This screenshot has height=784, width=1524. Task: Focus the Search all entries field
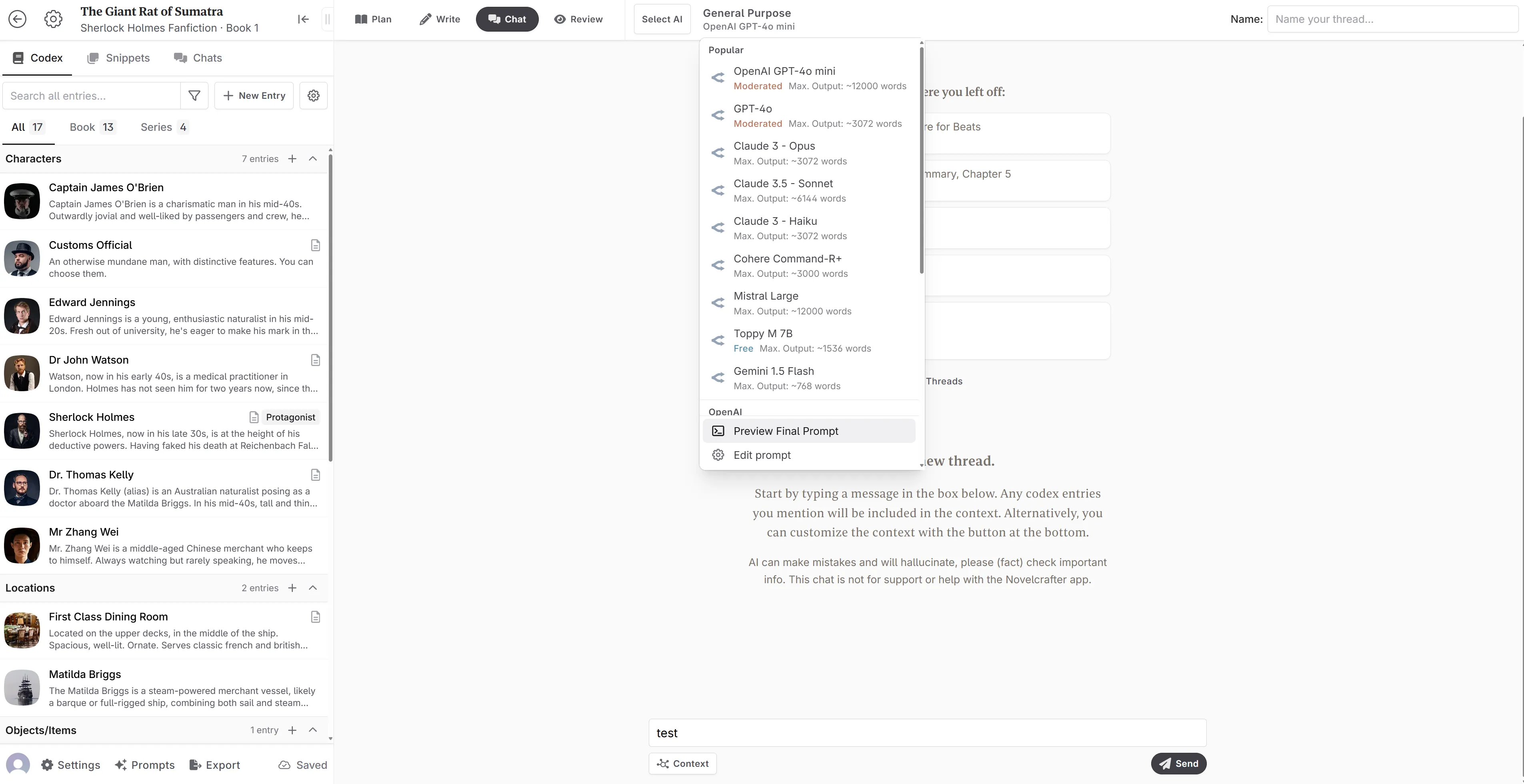(x=92, y=95)
